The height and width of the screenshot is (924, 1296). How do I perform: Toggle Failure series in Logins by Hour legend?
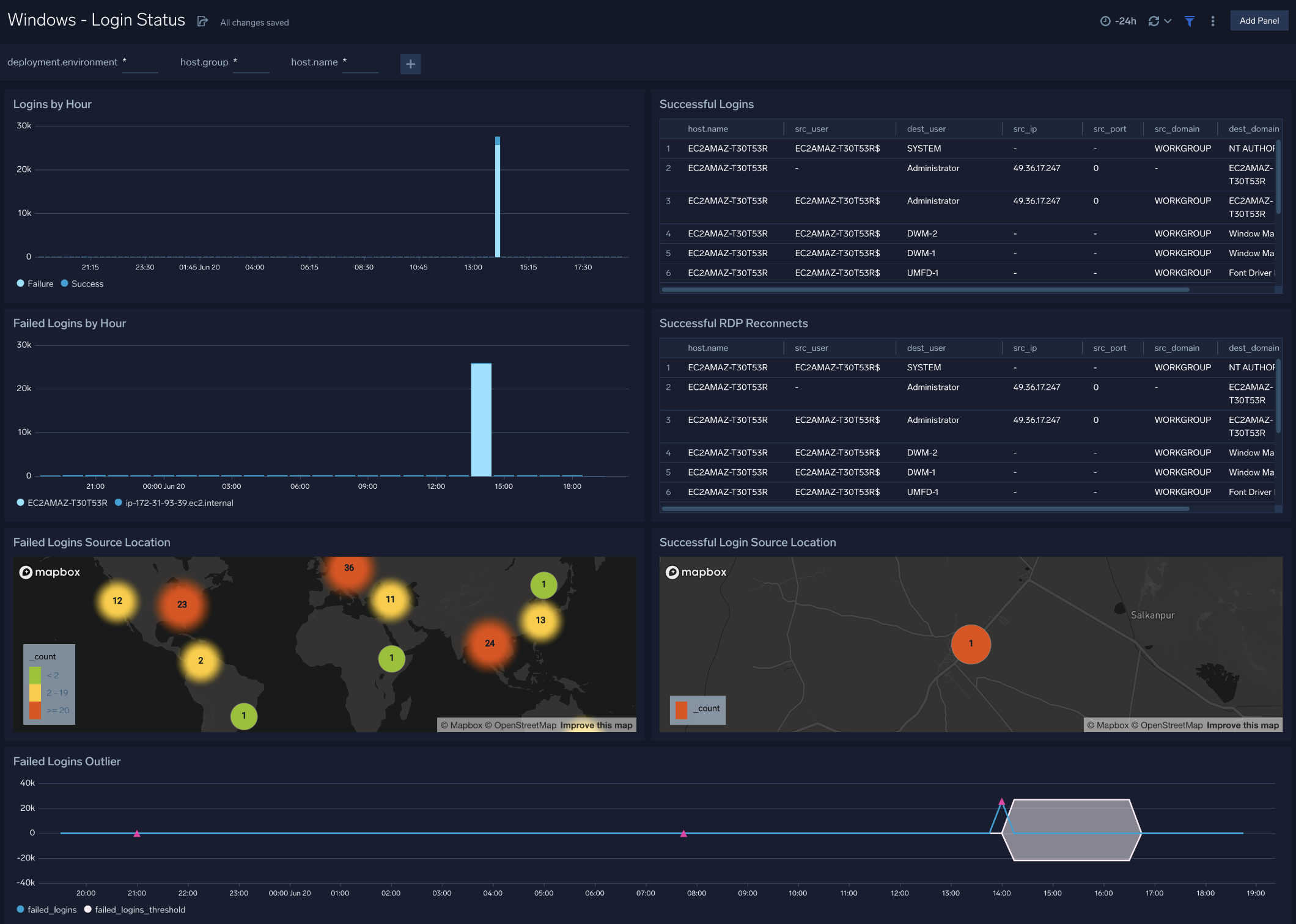point(35,284)
